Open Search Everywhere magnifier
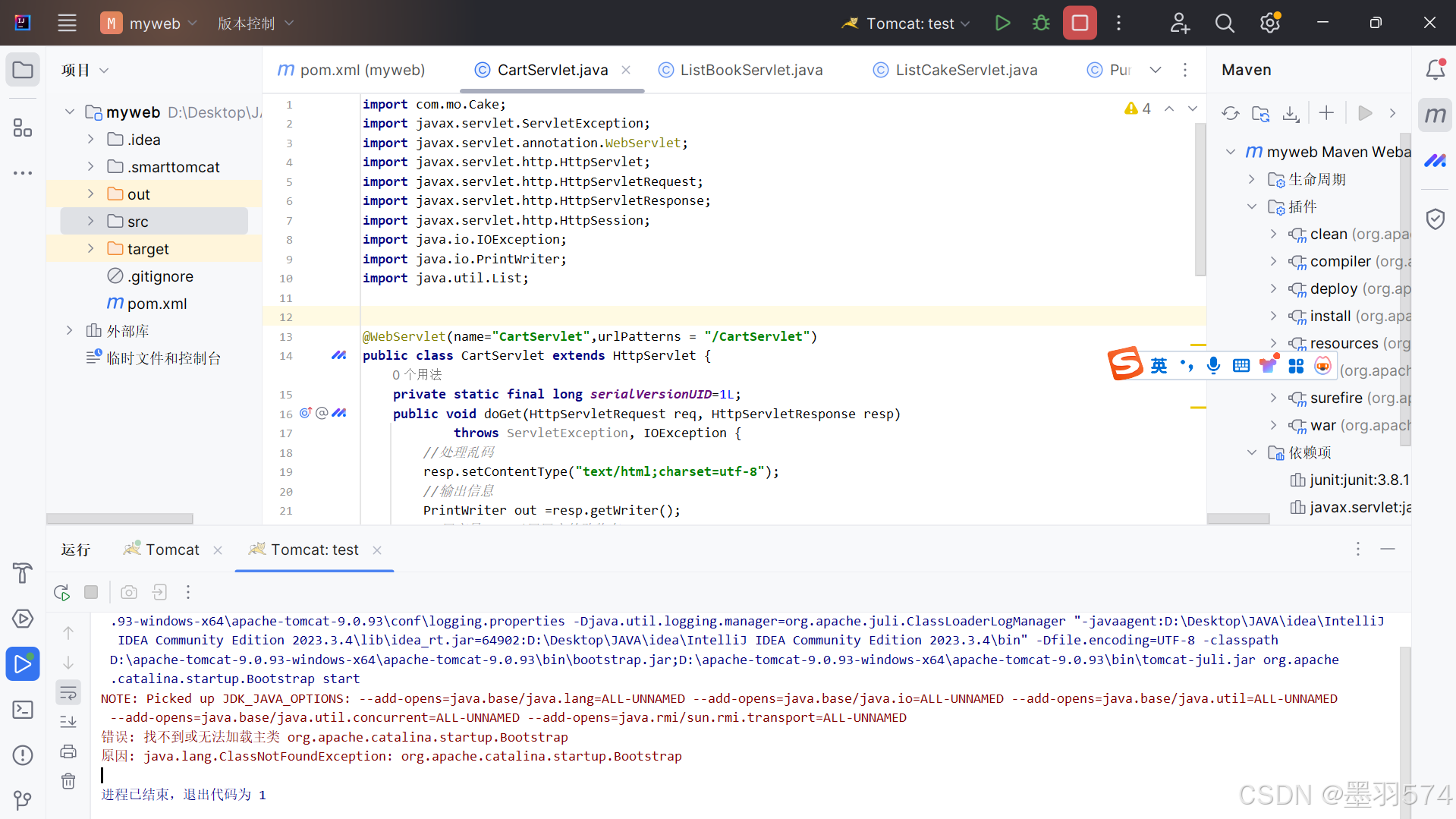The image size is (1456, 819). 1225,23
